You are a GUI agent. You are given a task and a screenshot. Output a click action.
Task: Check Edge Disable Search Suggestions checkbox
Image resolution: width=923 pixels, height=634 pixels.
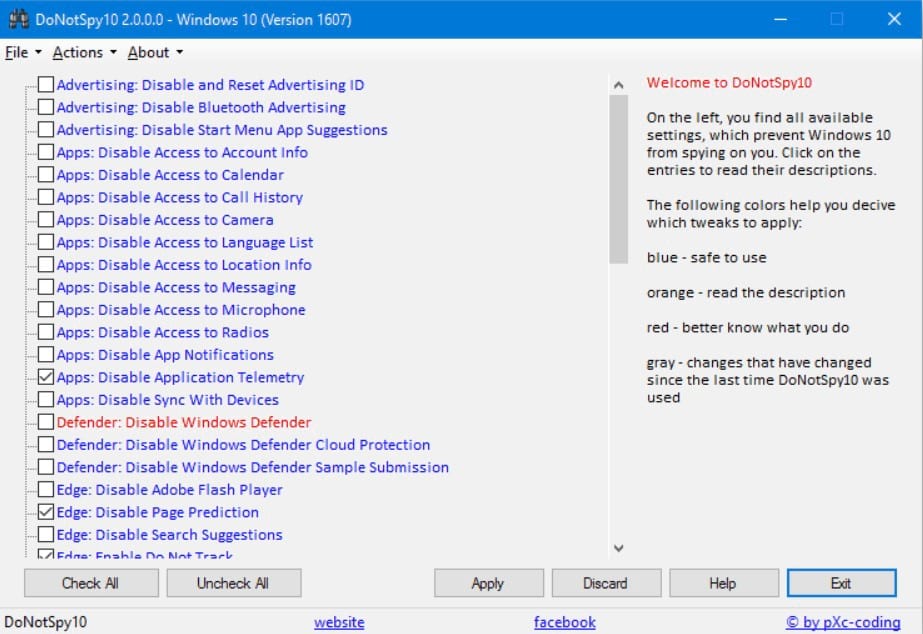(46, 534)
